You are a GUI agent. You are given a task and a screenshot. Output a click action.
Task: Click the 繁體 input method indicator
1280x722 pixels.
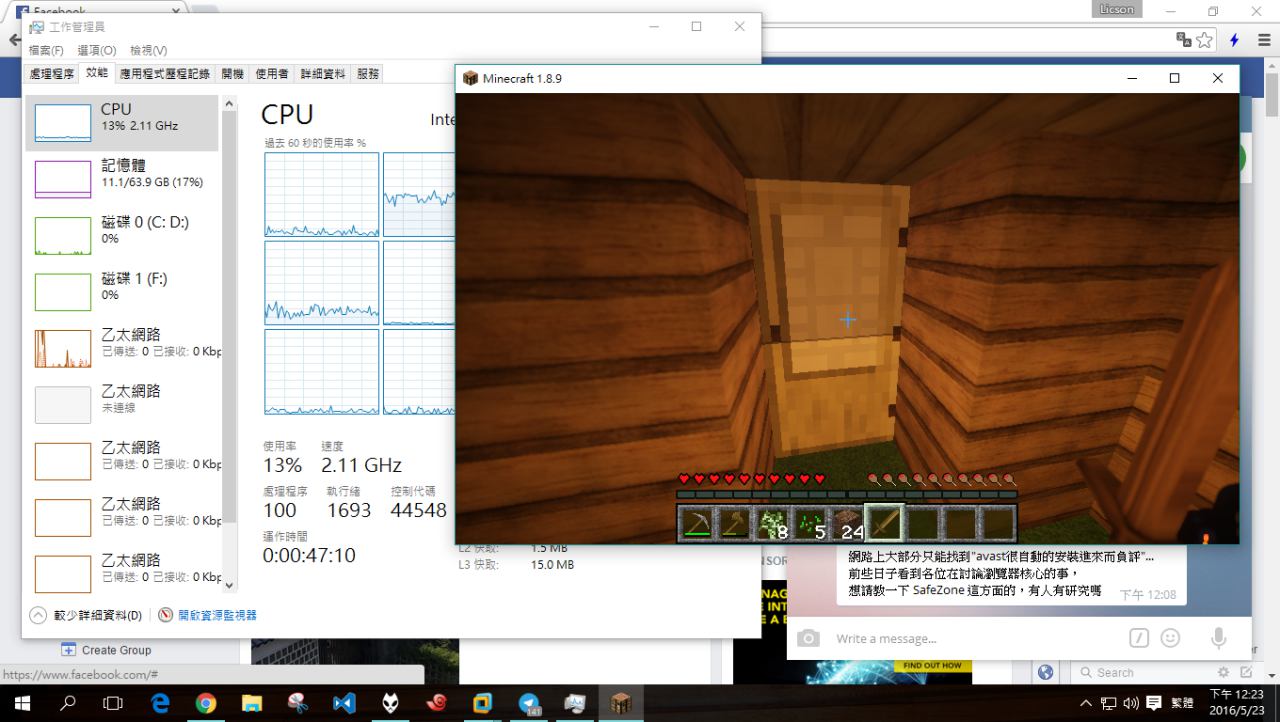tap(1182, 702)
